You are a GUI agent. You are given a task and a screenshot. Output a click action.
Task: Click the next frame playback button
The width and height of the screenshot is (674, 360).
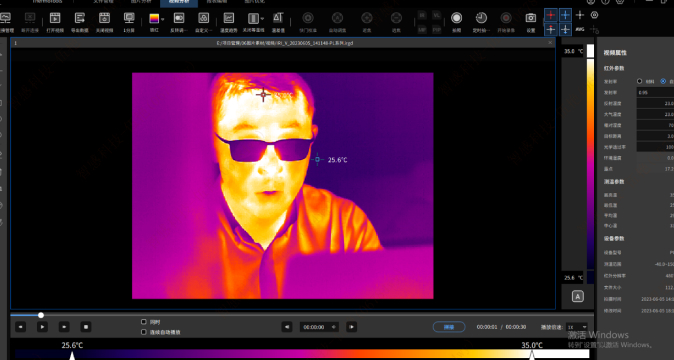click(64, 327)
